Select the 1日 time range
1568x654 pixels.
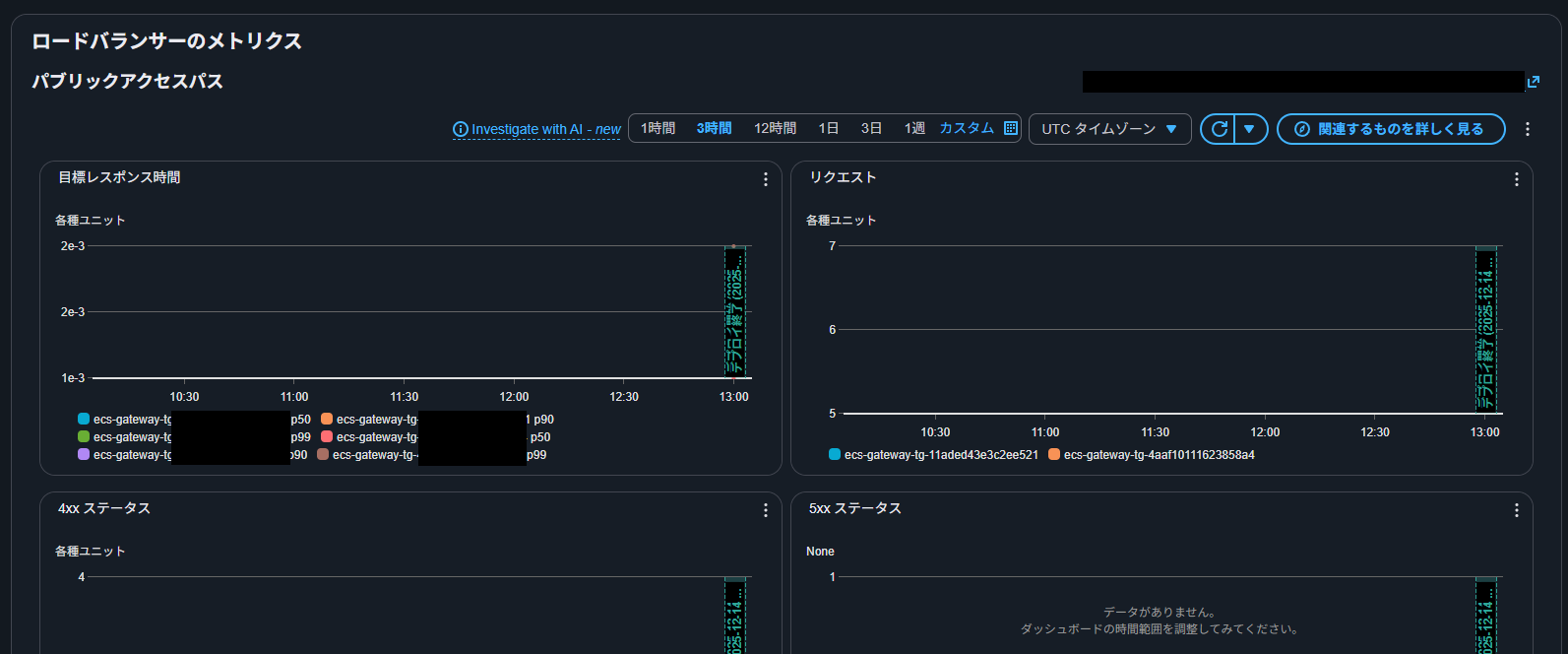[828, 128]
